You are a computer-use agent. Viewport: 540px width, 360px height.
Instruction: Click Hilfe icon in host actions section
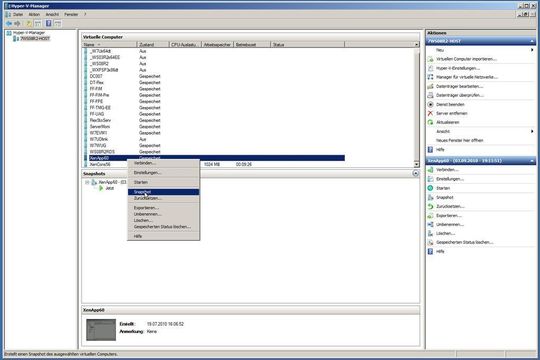point(430,150)
